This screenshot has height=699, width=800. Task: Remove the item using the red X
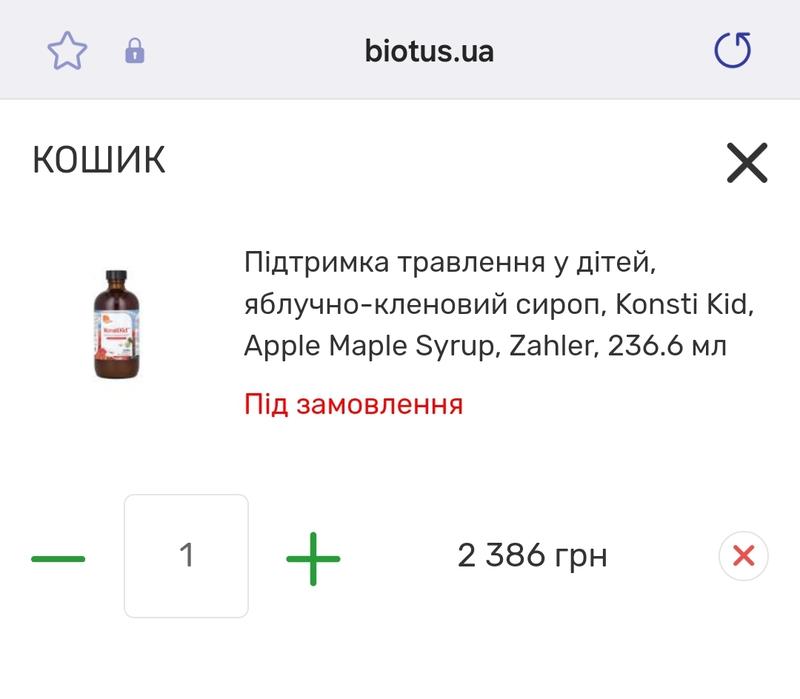click(743, 556)
